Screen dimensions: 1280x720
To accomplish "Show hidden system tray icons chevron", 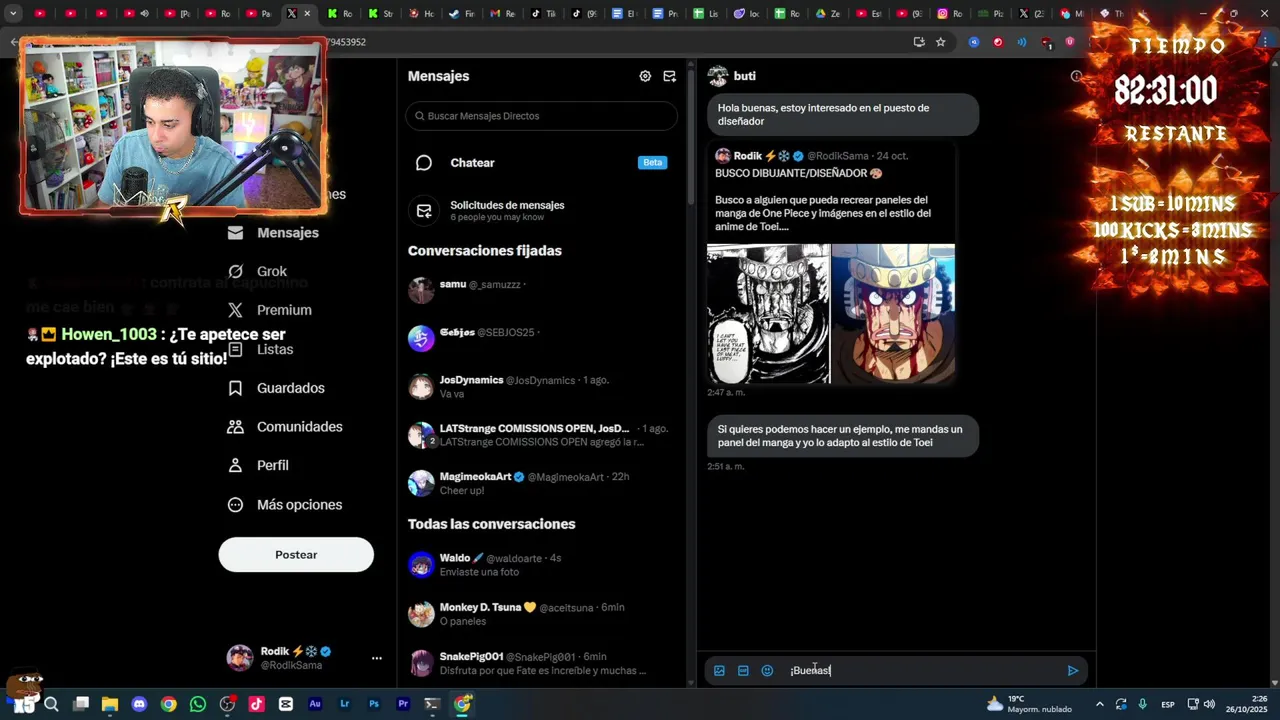I will (1099, 704).
